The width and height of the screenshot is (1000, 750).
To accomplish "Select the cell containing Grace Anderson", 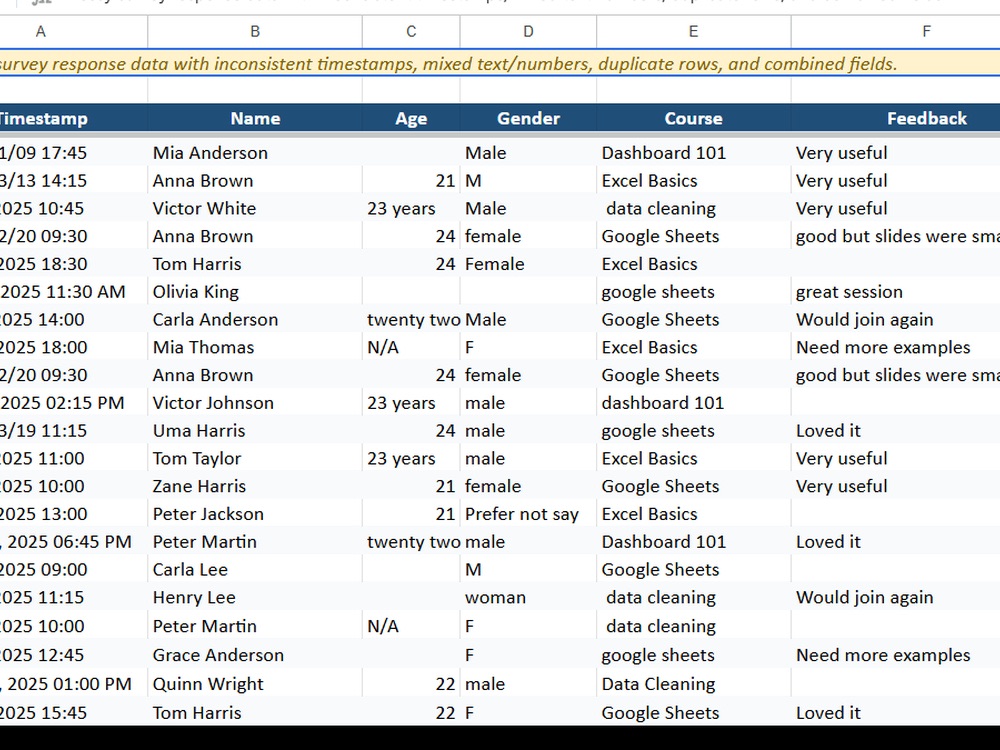I will [x=254, y=655].
